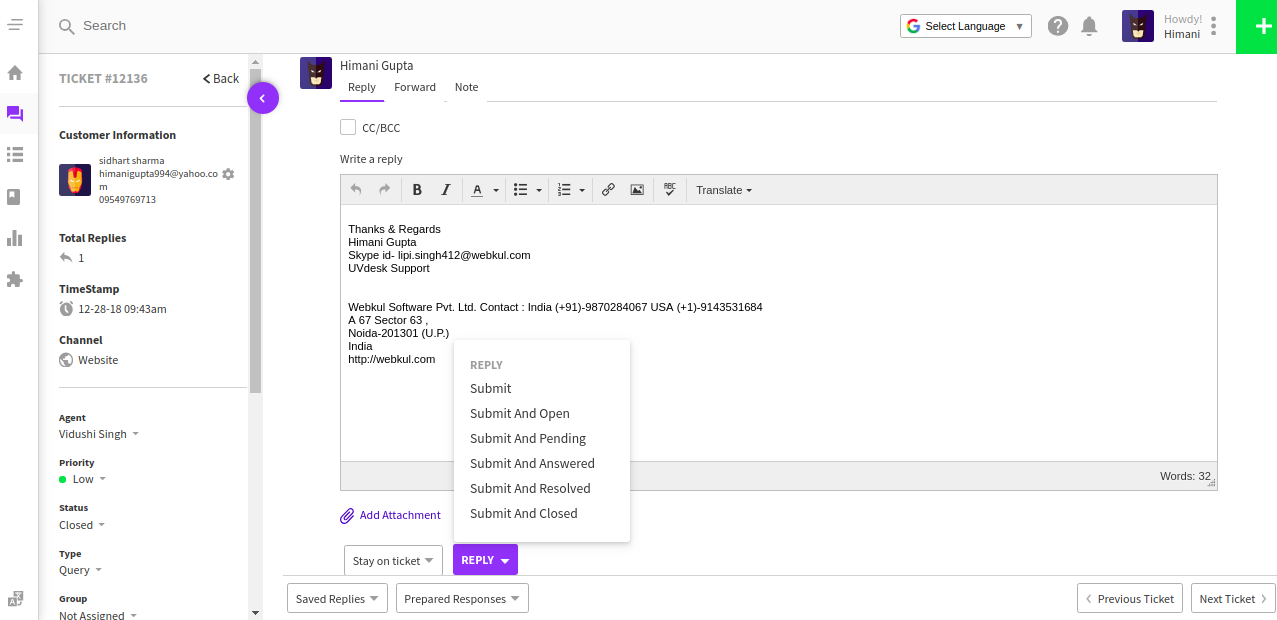This screenshot has height=620, width=1277.
Task: Change Status Closed dropdown
Action: pos(82,525)
